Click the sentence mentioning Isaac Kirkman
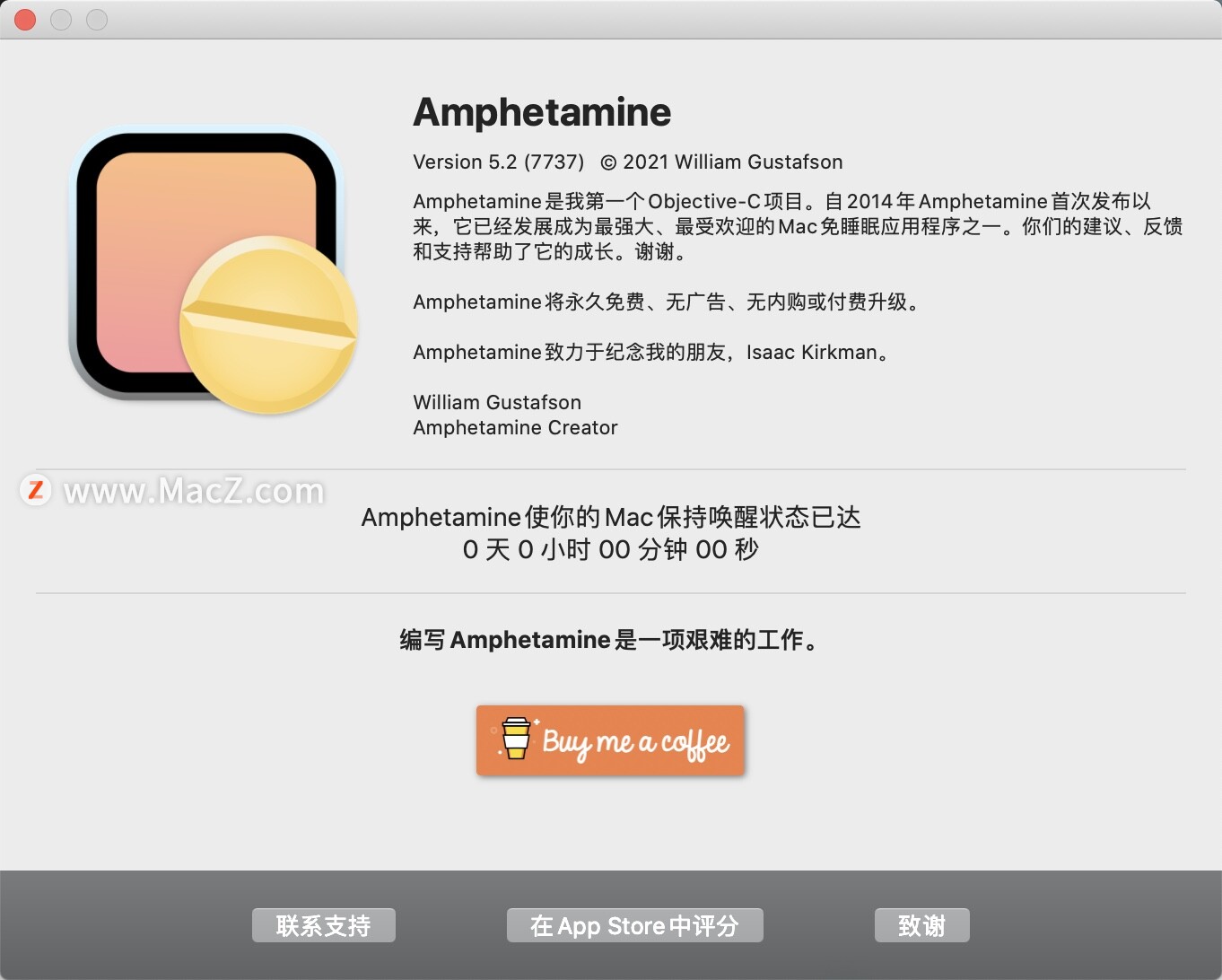 pos(650,352)
